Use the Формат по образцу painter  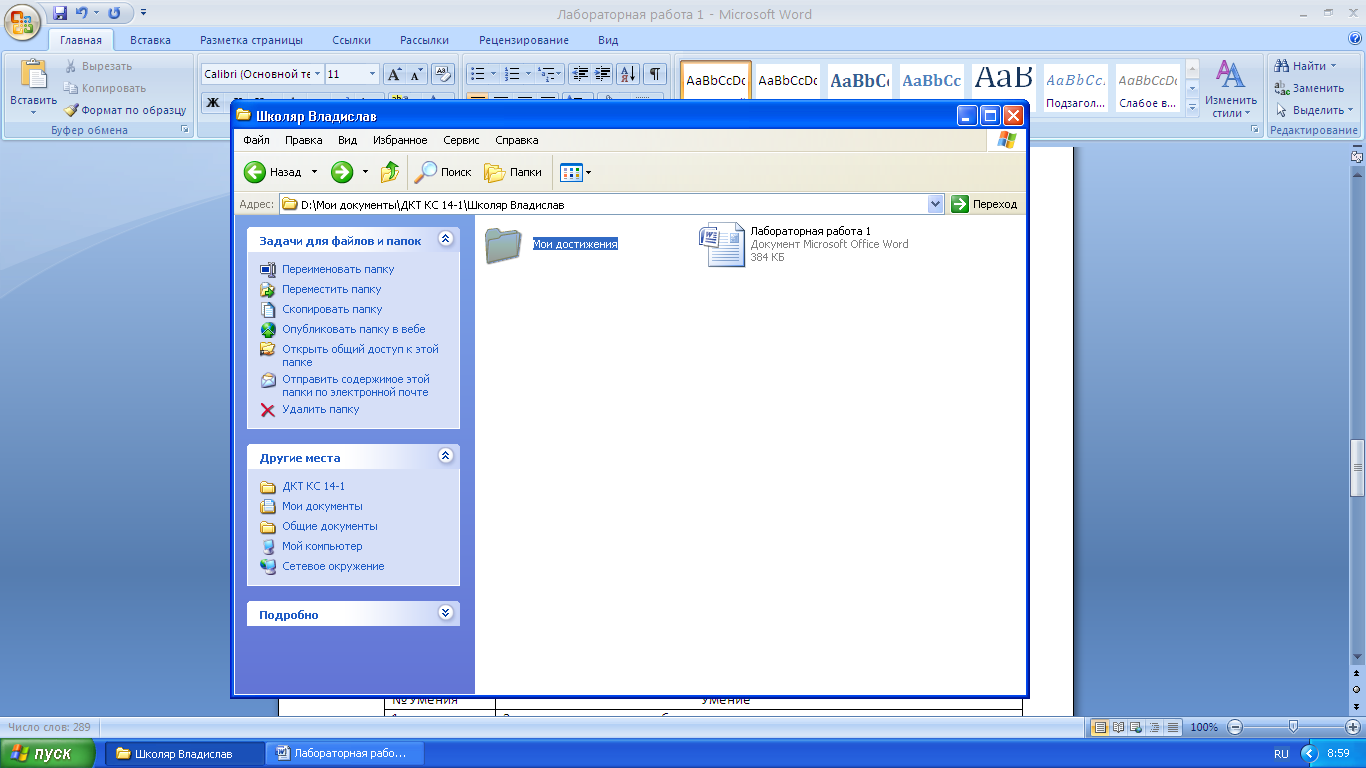click(125, 110)
